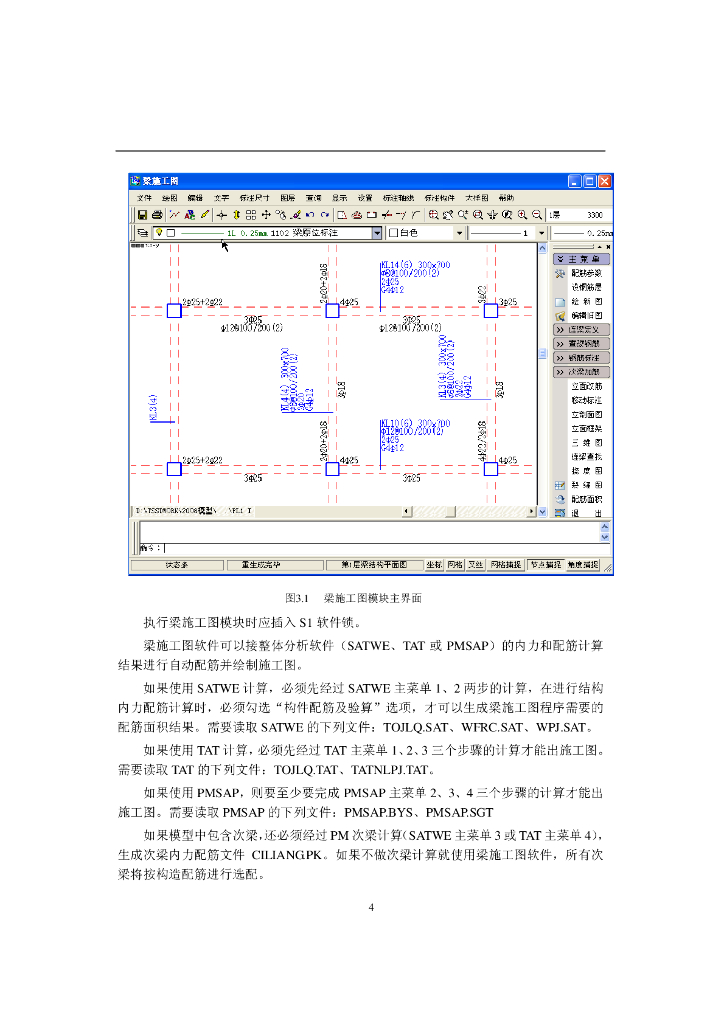Viewport: 724px width, 1024px height.
Task: Open the 标注轴线 menu
Action: pos(398,198)
